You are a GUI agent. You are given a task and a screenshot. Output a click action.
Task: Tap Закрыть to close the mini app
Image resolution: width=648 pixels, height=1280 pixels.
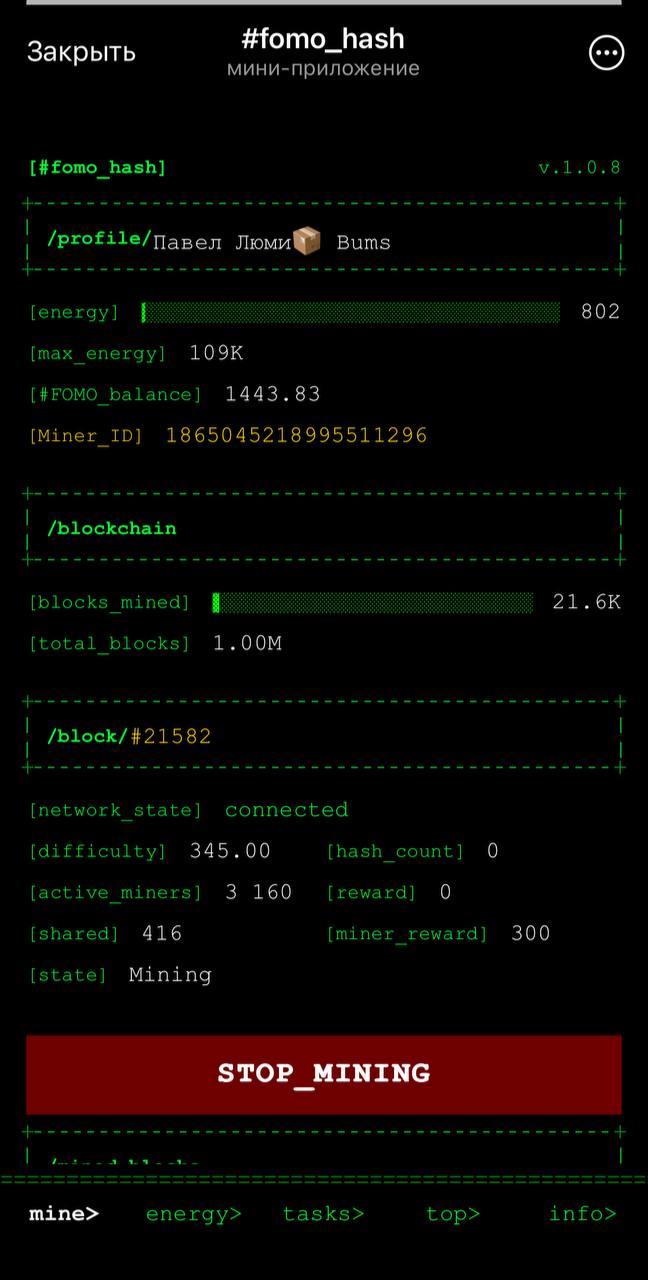coord(81,52)
